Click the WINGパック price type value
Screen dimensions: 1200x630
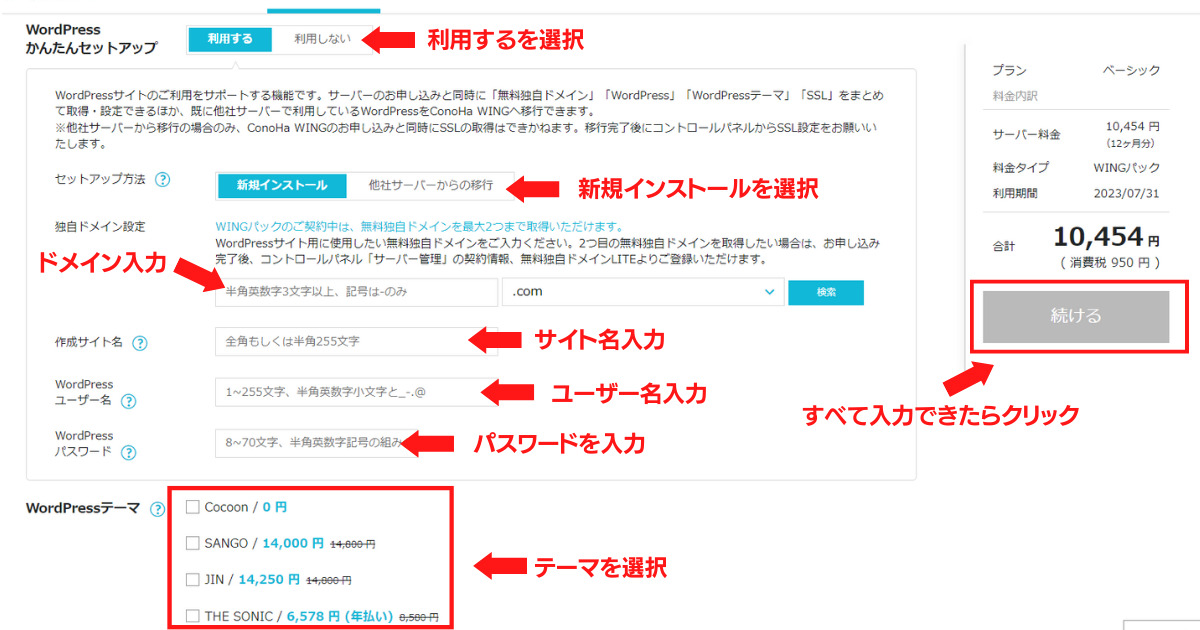click(1128, 168)
